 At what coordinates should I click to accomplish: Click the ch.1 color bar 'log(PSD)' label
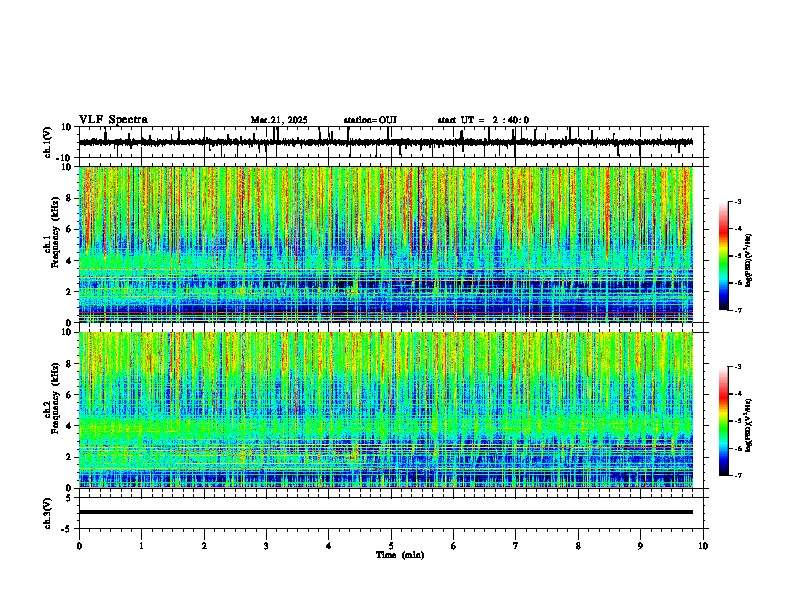[749, 261]
